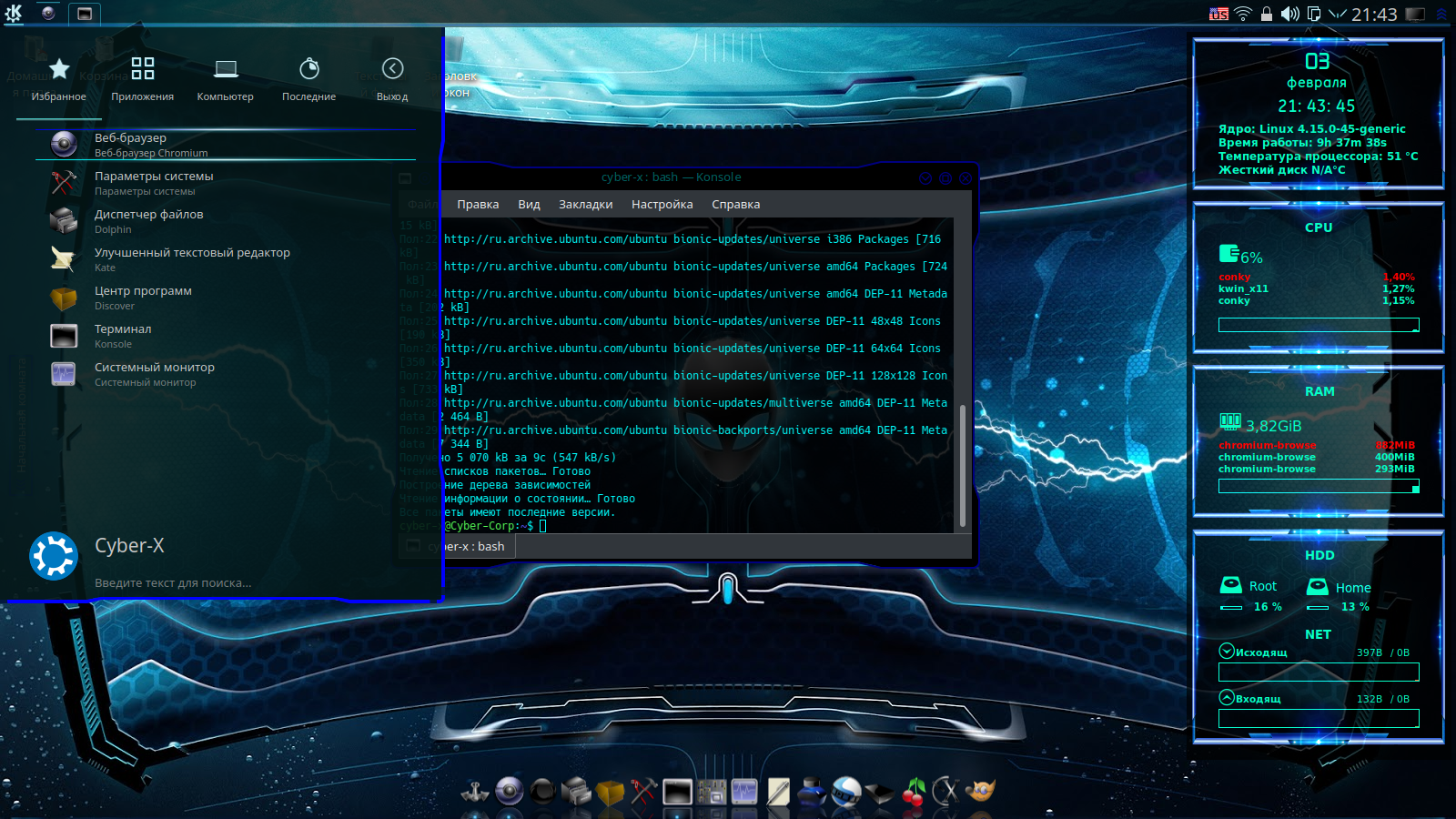Open the clipboard tray icon
Viewport: 1456px width, 819px height.
(x=1313, y=14)
